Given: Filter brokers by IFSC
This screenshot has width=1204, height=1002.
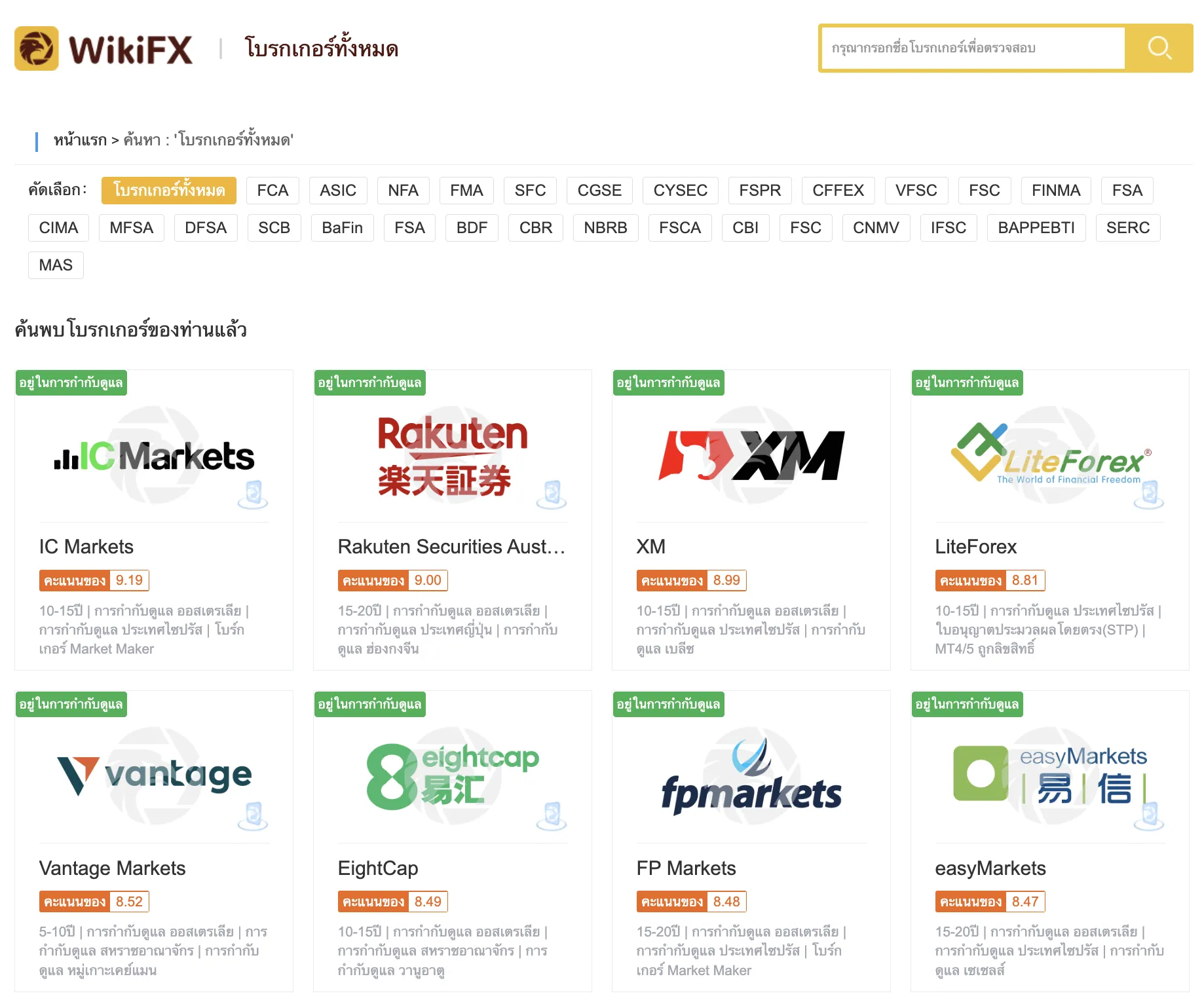Looking at the screenshot, I should pyautogui.click(x=949, y=228).
